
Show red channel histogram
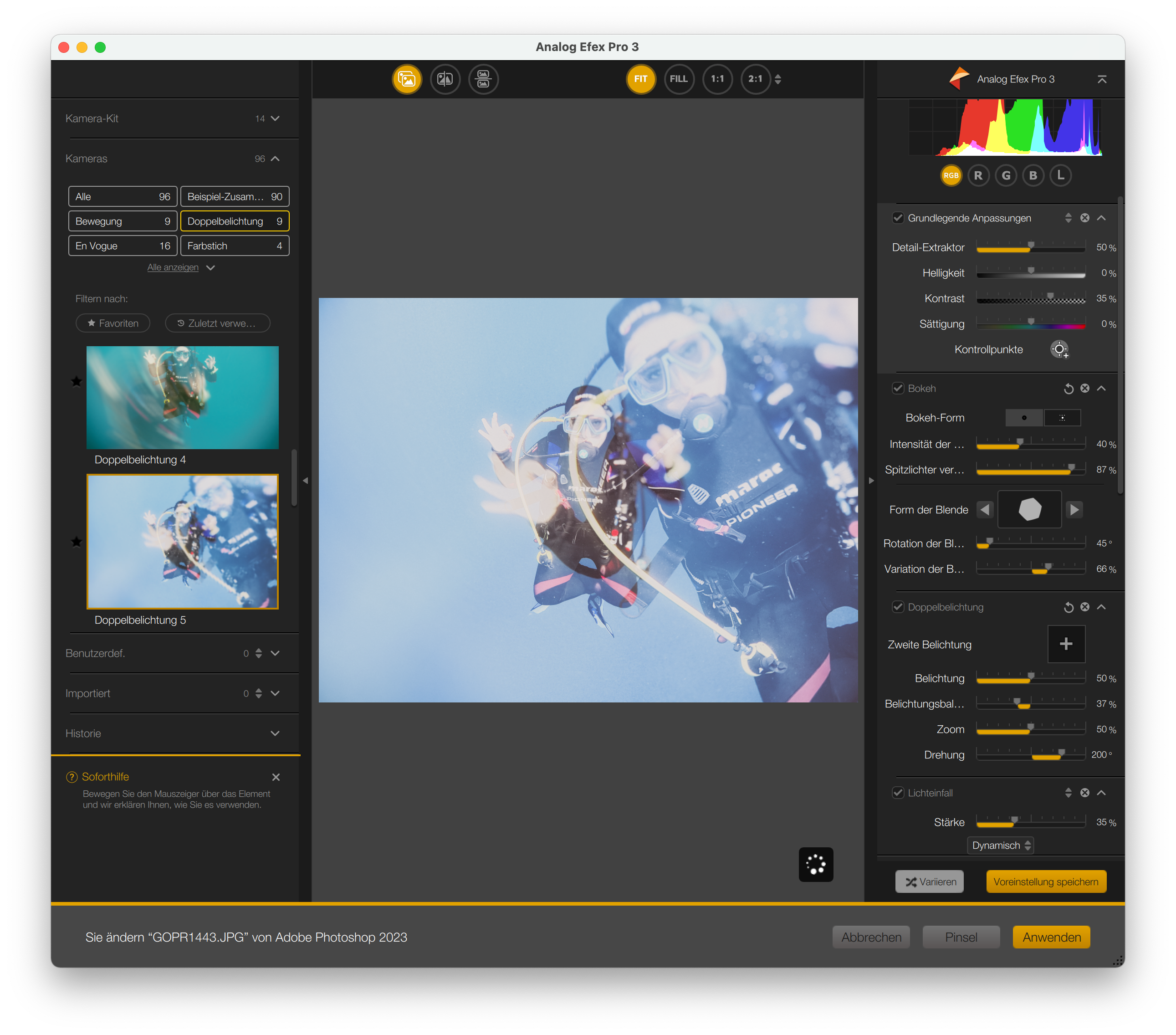[x=978, y=175]
